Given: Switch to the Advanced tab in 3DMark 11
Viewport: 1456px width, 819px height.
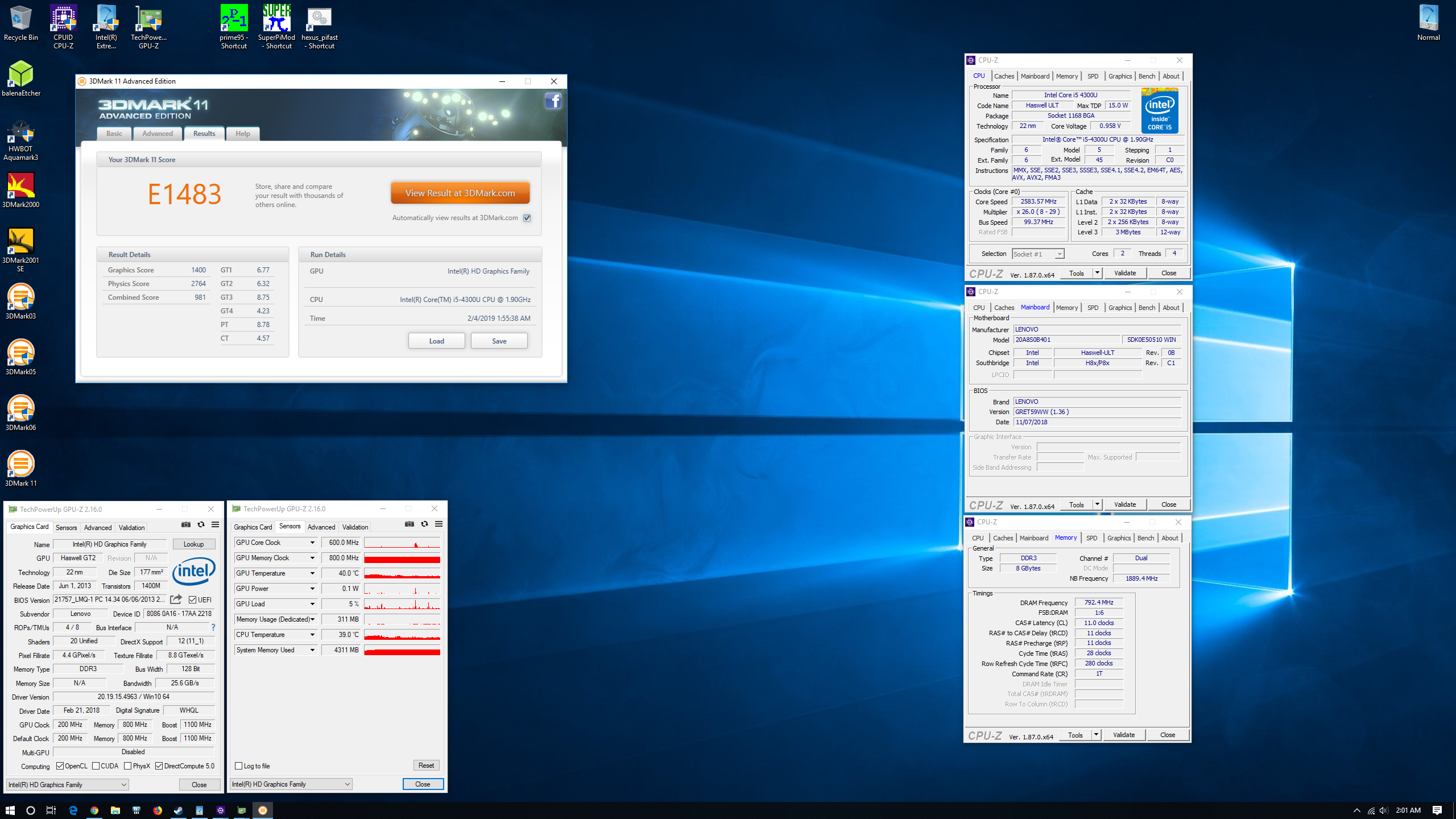Looking at the screenshot, I should point(158,134).
